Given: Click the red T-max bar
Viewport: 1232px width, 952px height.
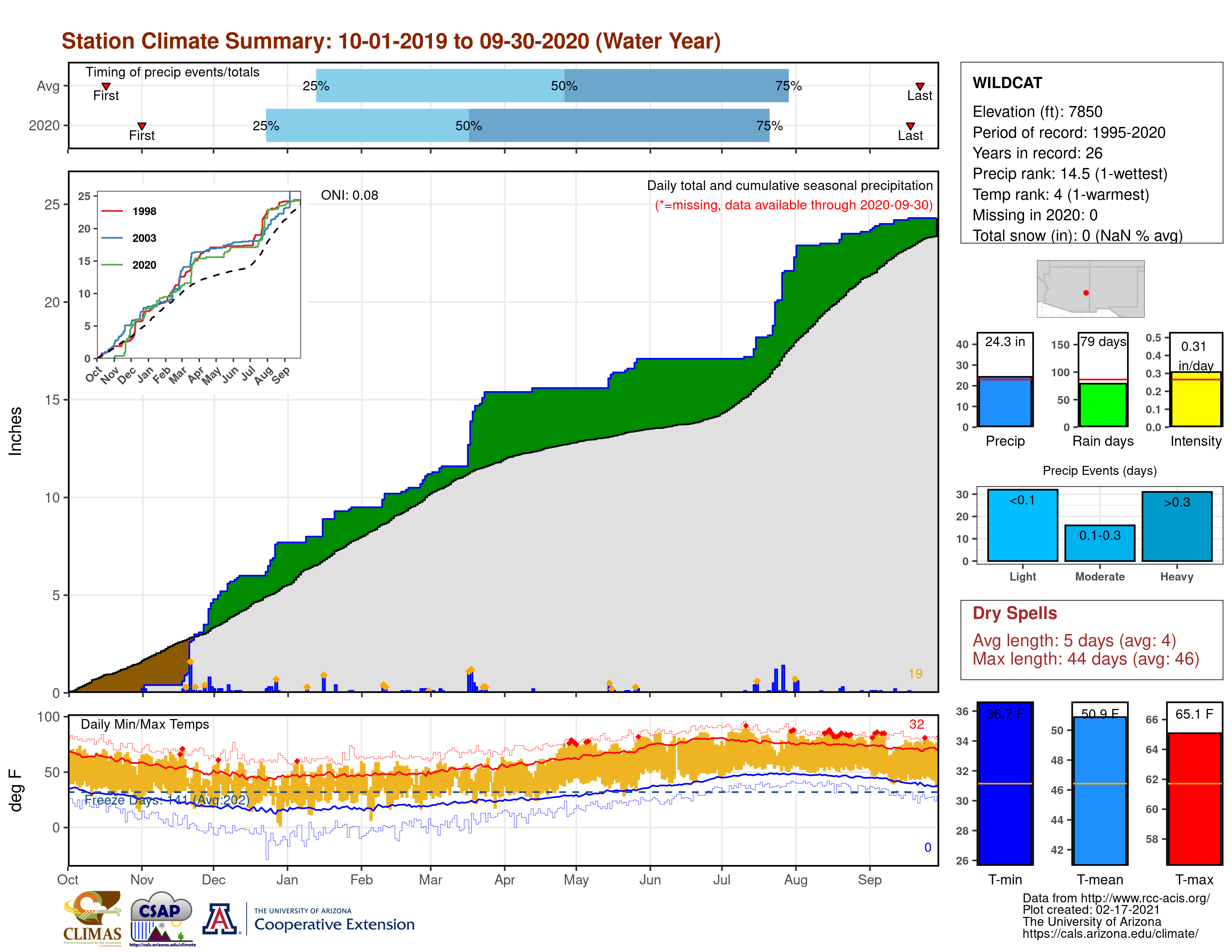Looking at the screenshot, I should (1195, 799).
